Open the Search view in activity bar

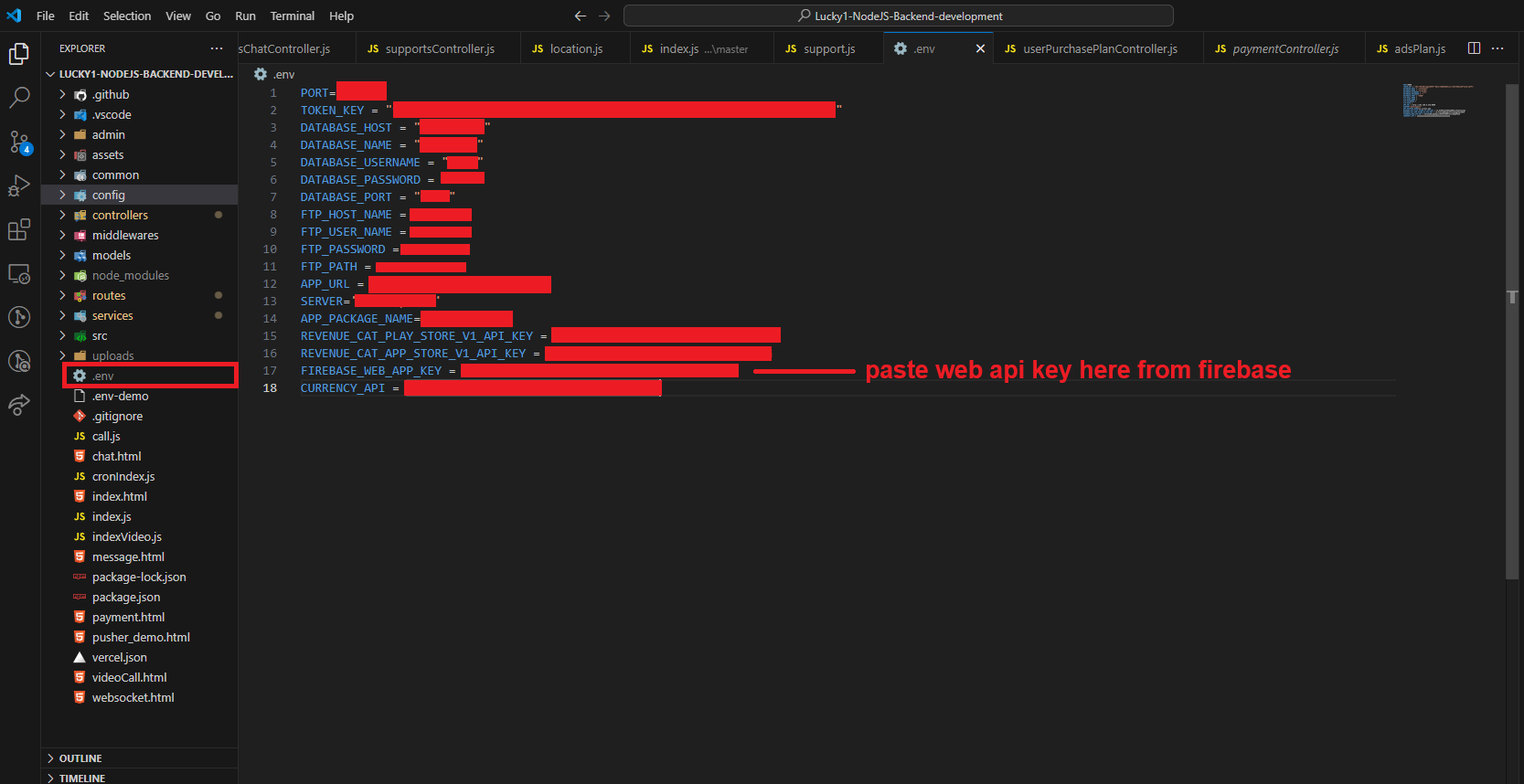(x=19, y=97)
